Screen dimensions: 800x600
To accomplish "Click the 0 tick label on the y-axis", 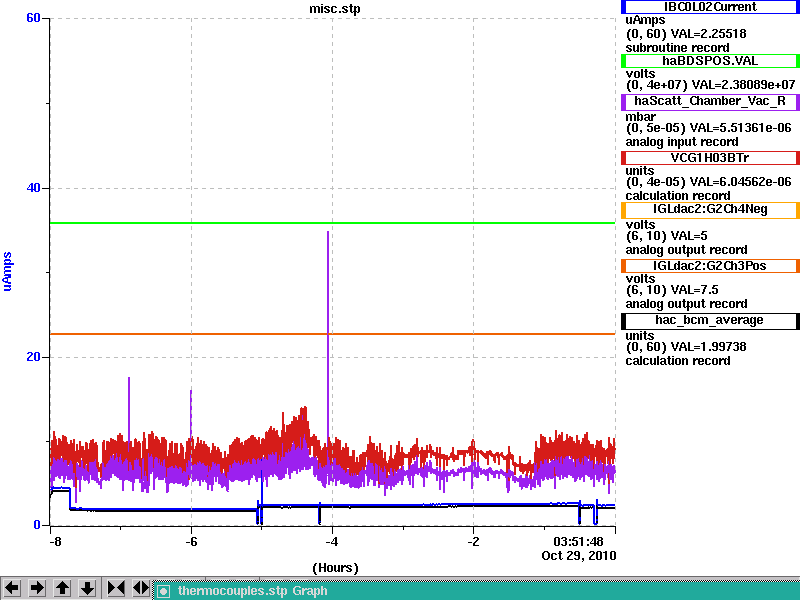I will 37,524.
